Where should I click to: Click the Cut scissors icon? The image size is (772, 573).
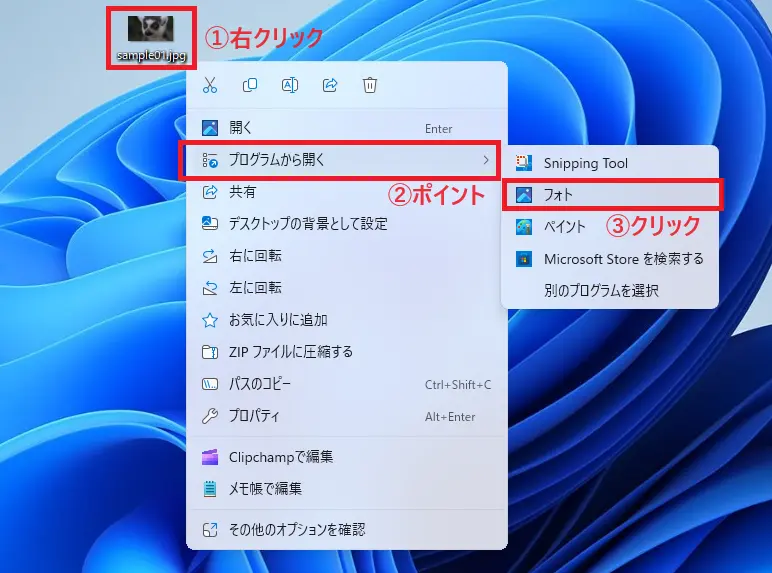tap(210, 86)
